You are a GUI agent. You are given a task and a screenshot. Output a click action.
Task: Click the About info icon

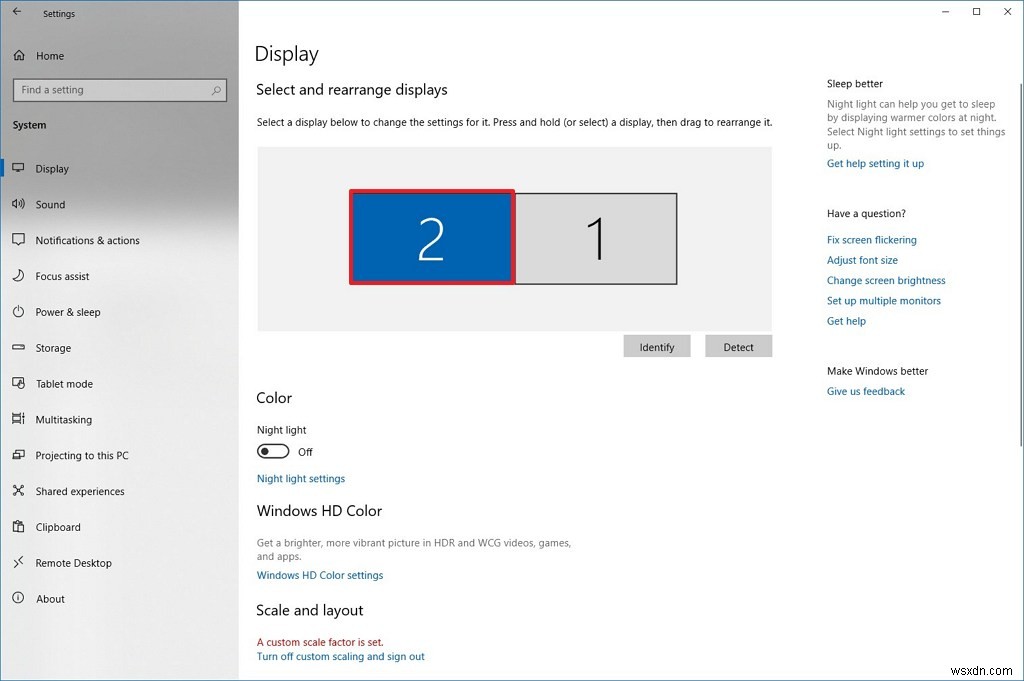point(18,597)
